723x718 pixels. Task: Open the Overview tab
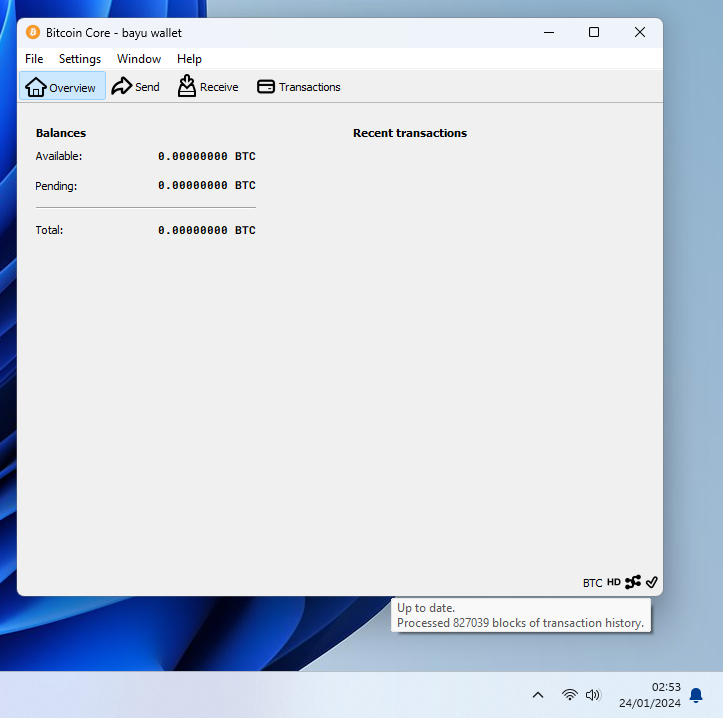click(62, 86)
